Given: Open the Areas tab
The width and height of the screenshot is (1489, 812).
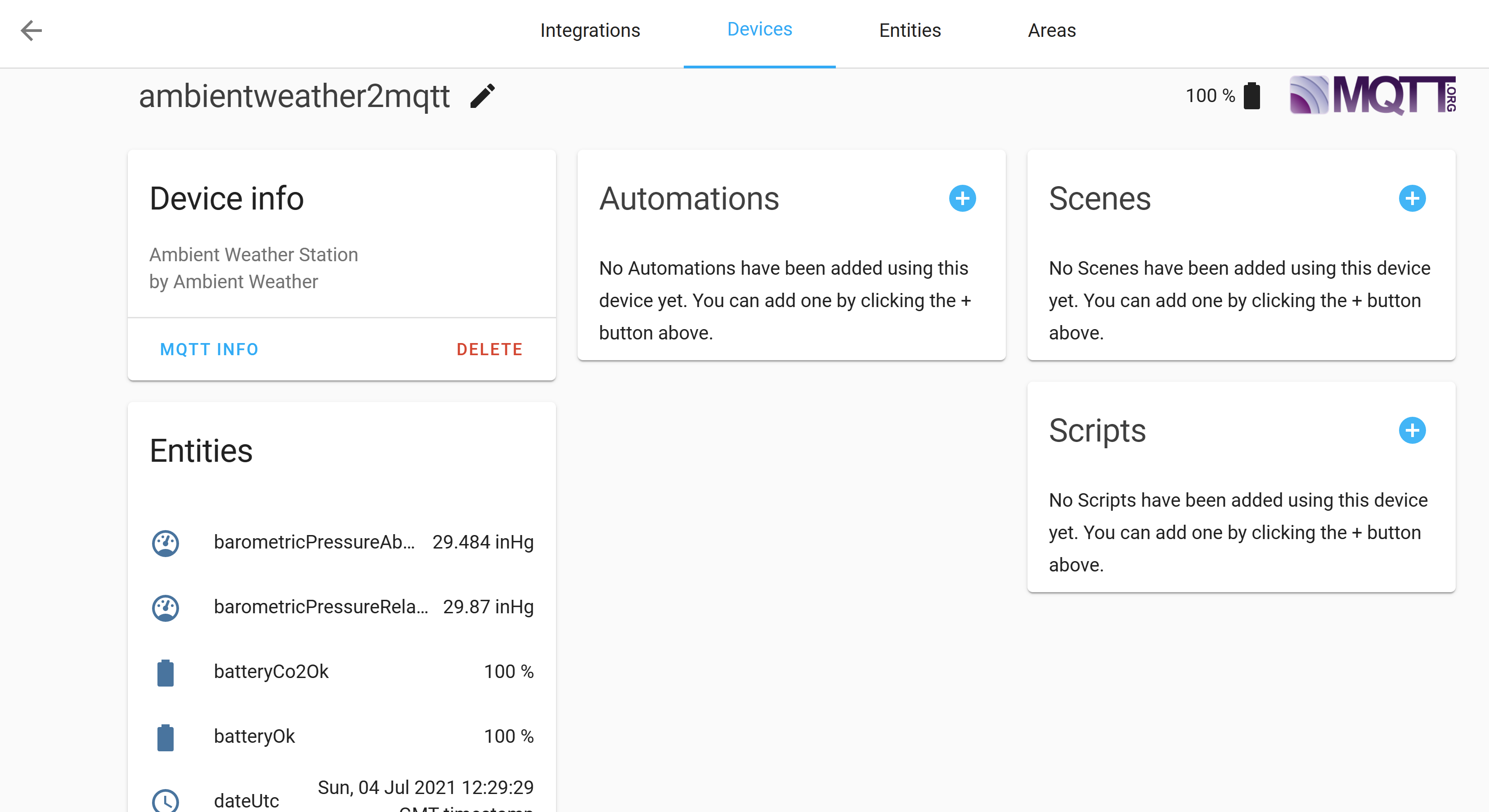Looking at the screenshot, I should click(1051, 30).
